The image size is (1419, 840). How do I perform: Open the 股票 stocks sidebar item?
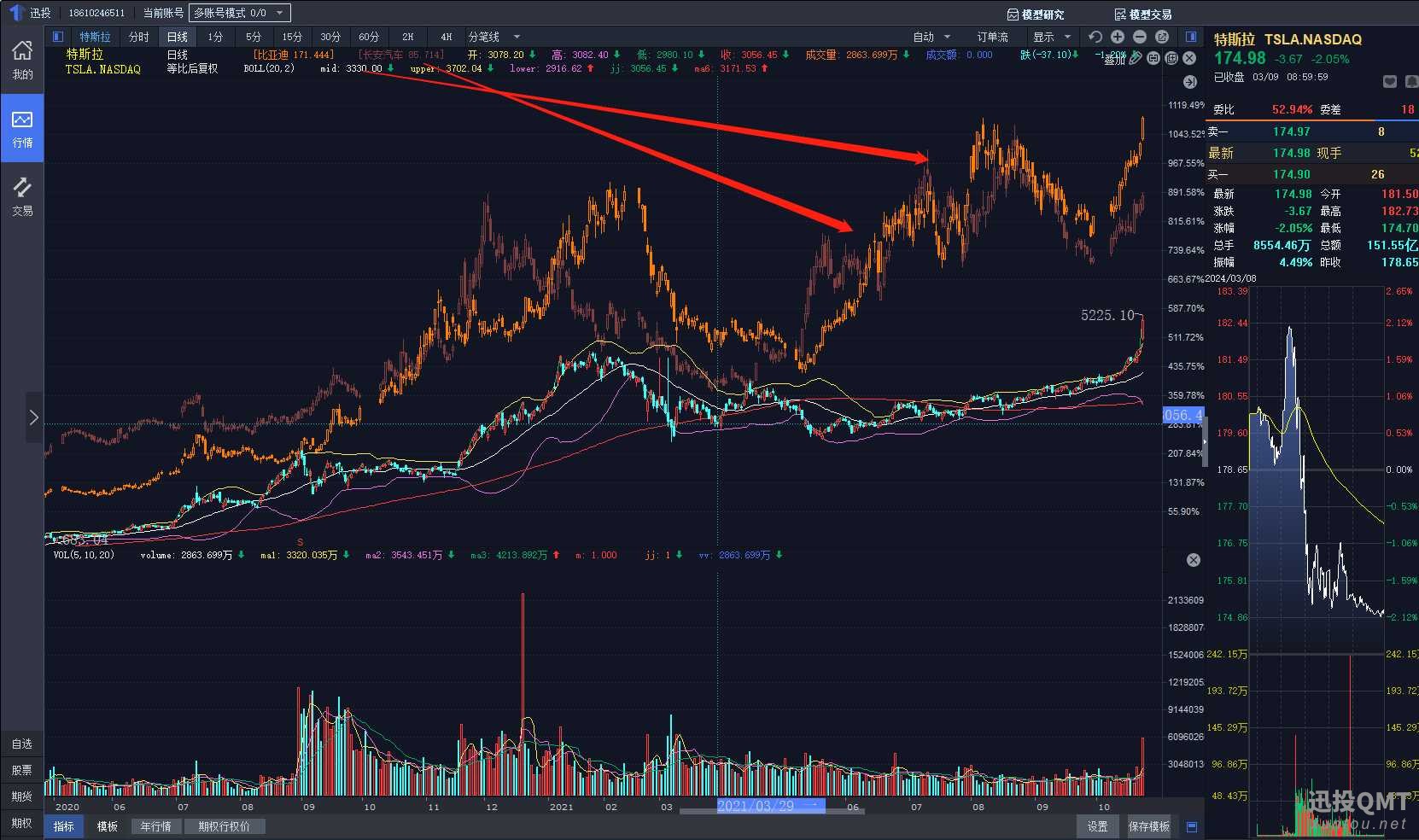[x=22, y=770]
